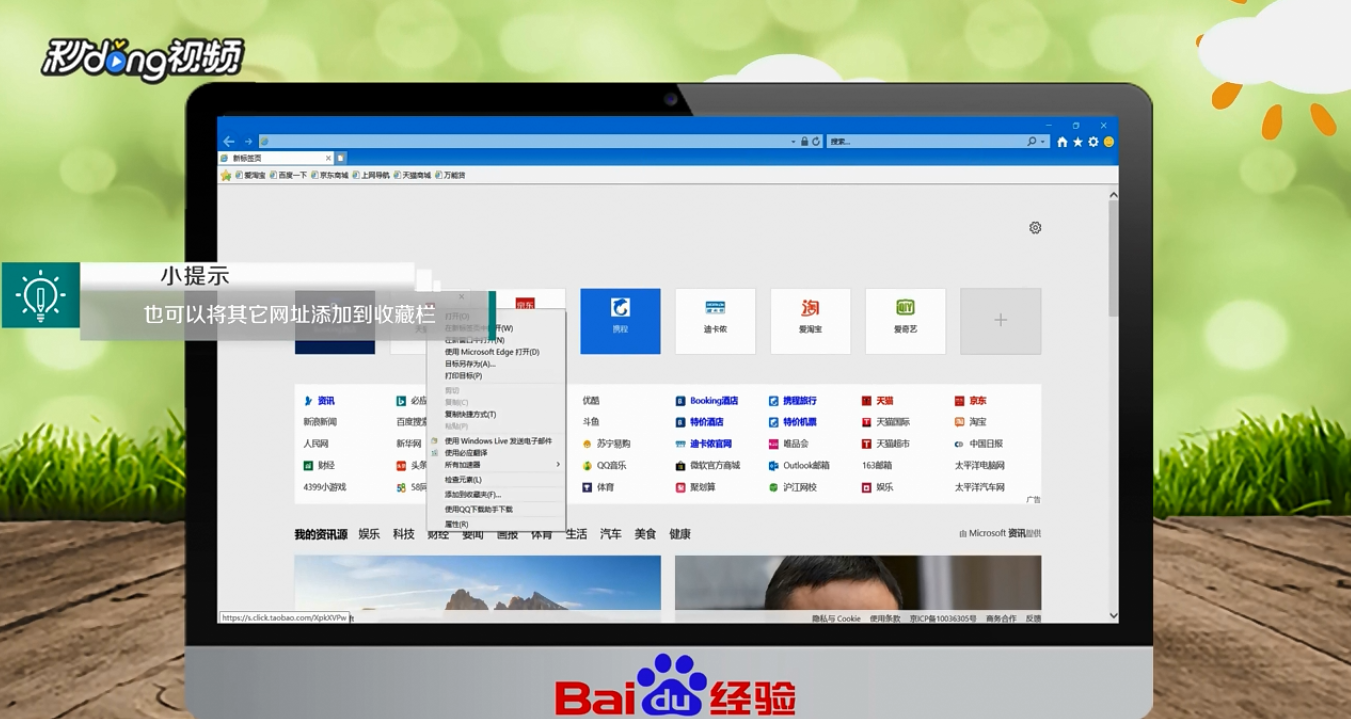Select 使用 Windows Live 发送电子邮件 item
This screenshot has width=1351, height=719.
[496, 441]
